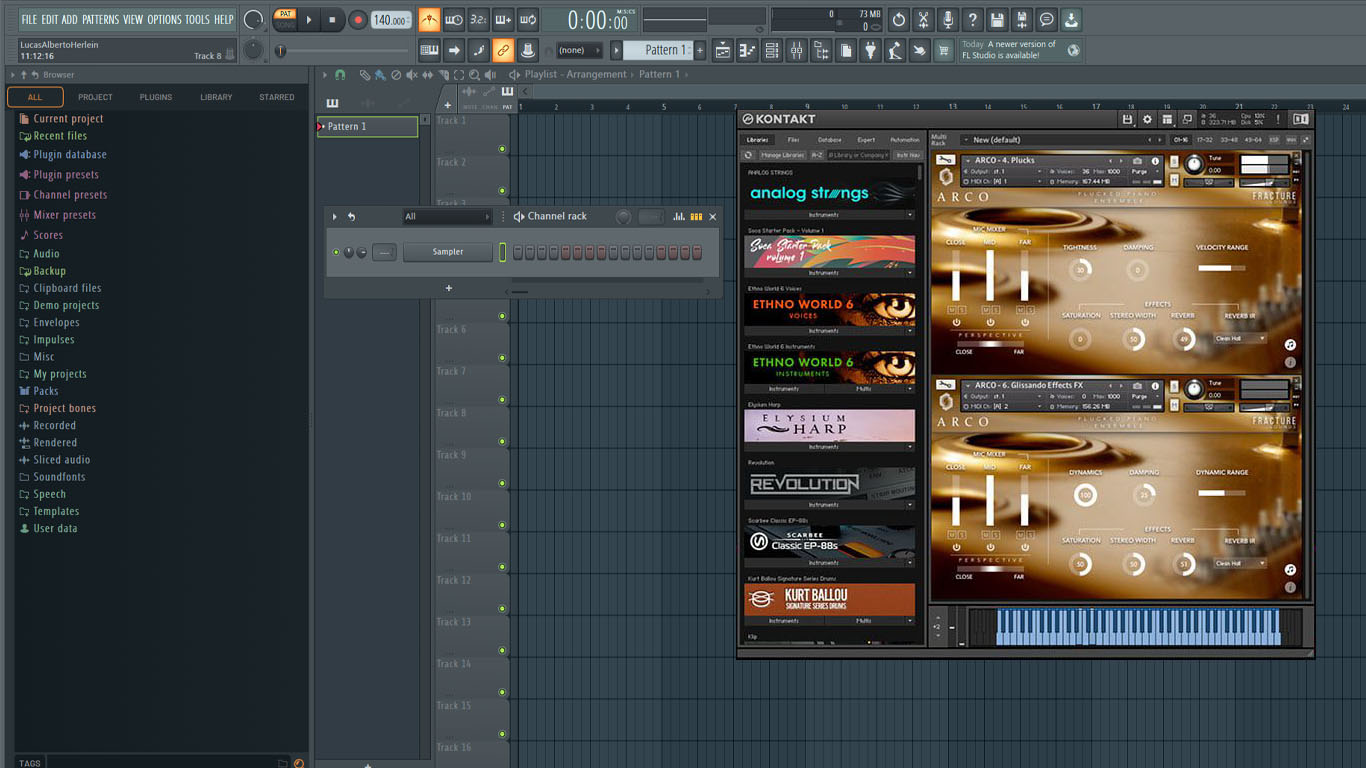This screenshot has width=1366, height=768.
Task: Switch Kontakt browser to Automation tab
Action: click(x=905, y=140)
